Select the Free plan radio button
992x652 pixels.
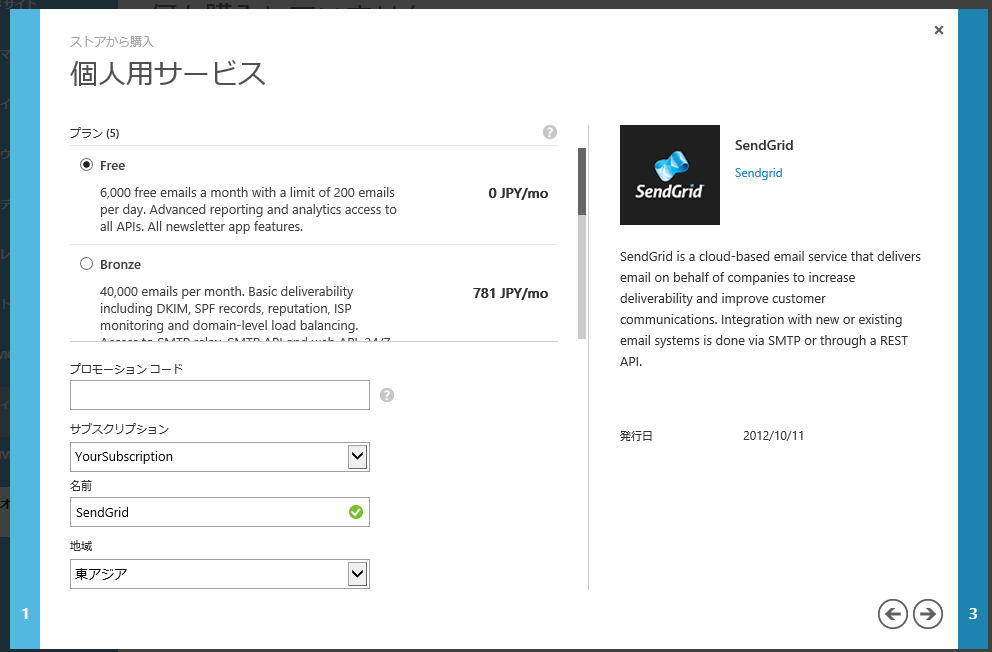[x=86, y=165]
